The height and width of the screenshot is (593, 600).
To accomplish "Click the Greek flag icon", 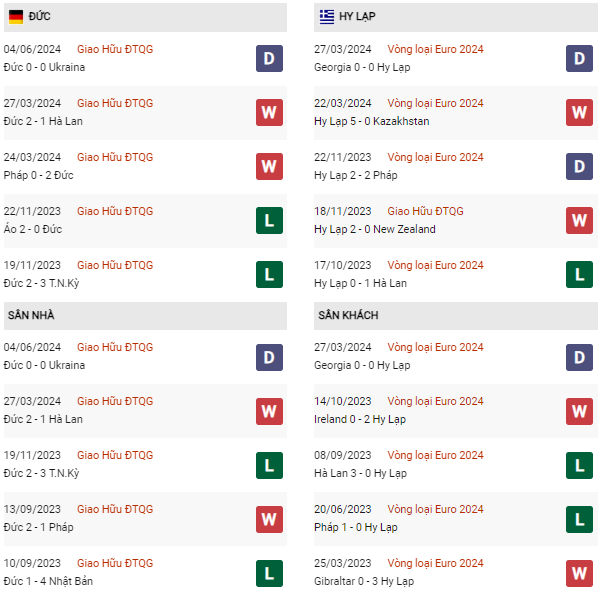I will 327,17.
